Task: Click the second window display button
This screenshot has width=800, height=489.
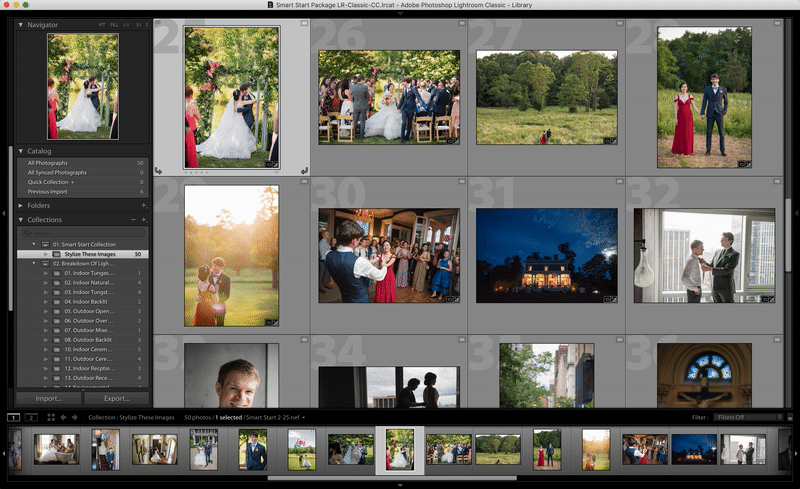Action: pos(31,417)
